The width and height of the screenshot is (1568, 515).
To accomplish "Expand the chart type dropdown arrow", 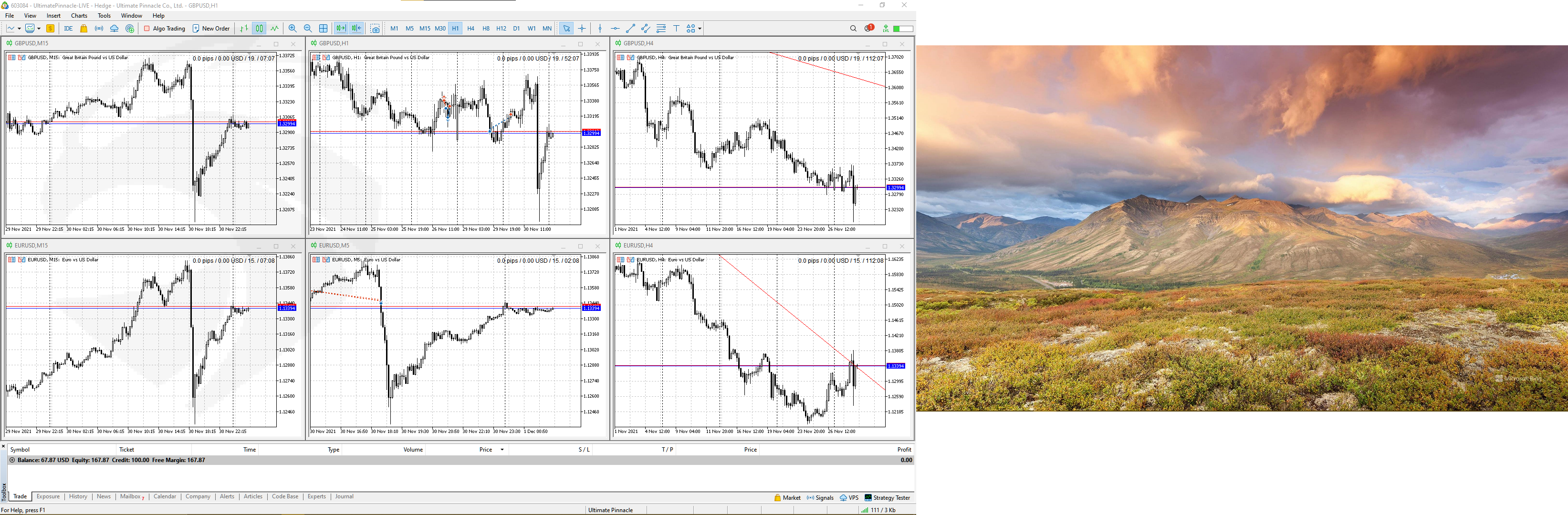I will pyautogui.click(x=20, y=29).
